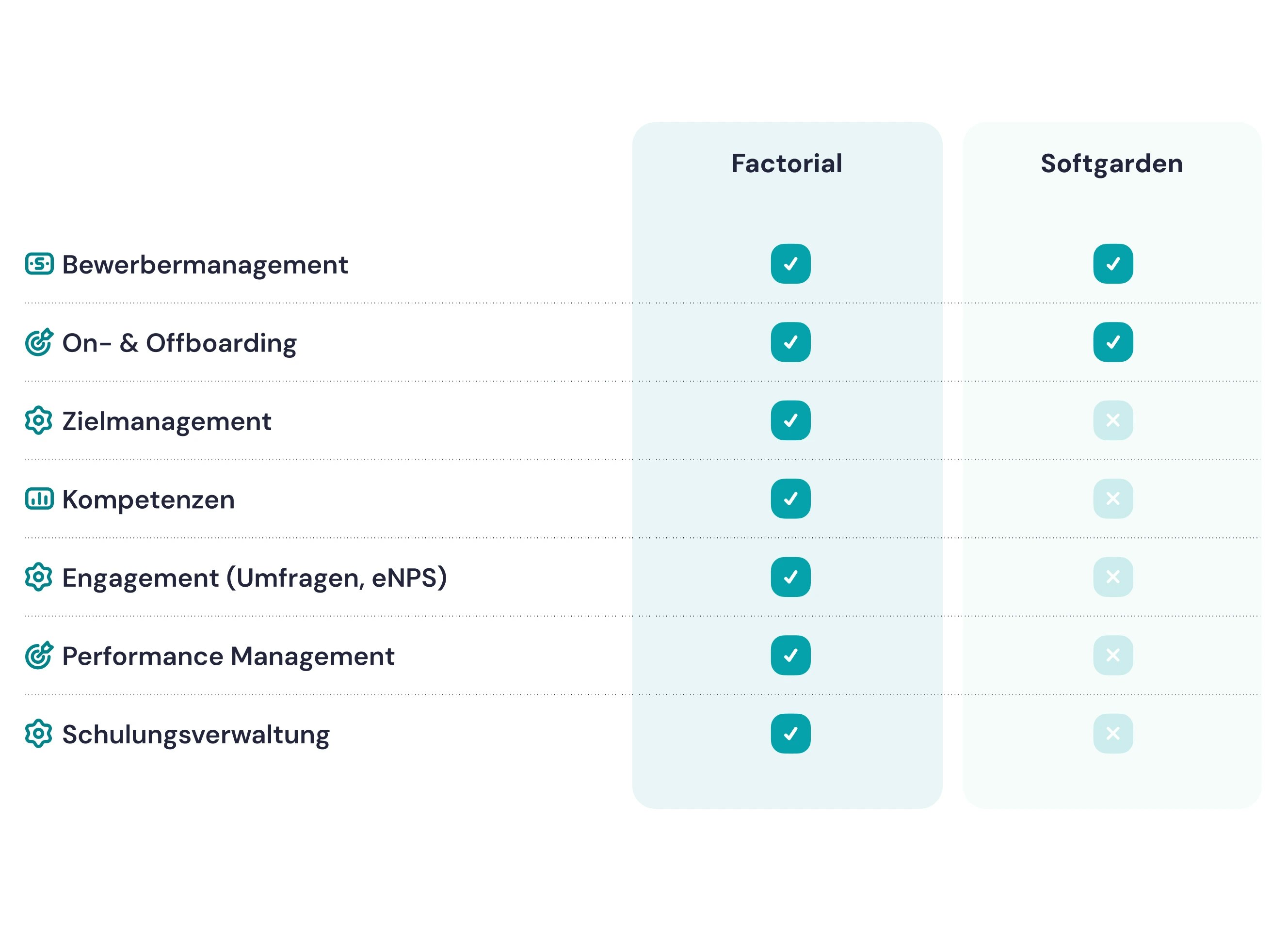Click Factorial's checkmark for Zielmanagement
Image resolution: width=1288 pixels, height=931 pixels.
(x=790, y=421)
